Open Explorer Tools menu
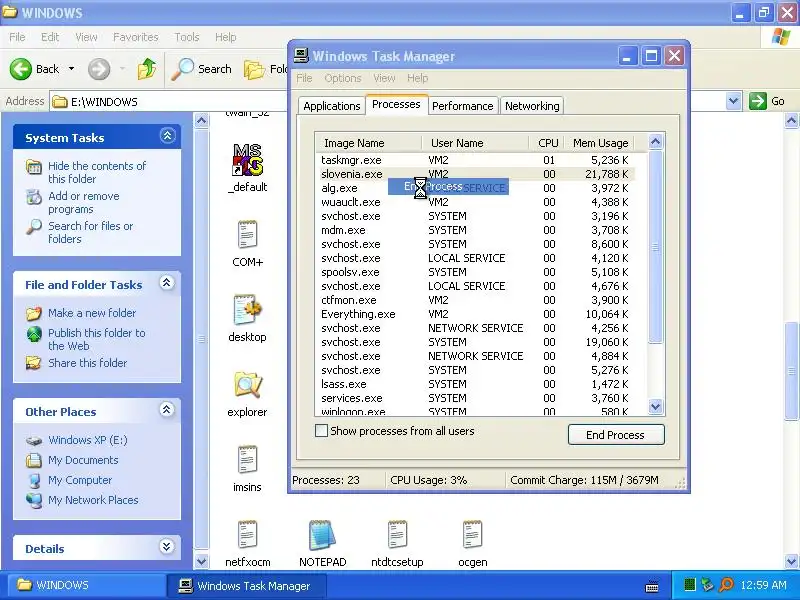 click(187, 37)
